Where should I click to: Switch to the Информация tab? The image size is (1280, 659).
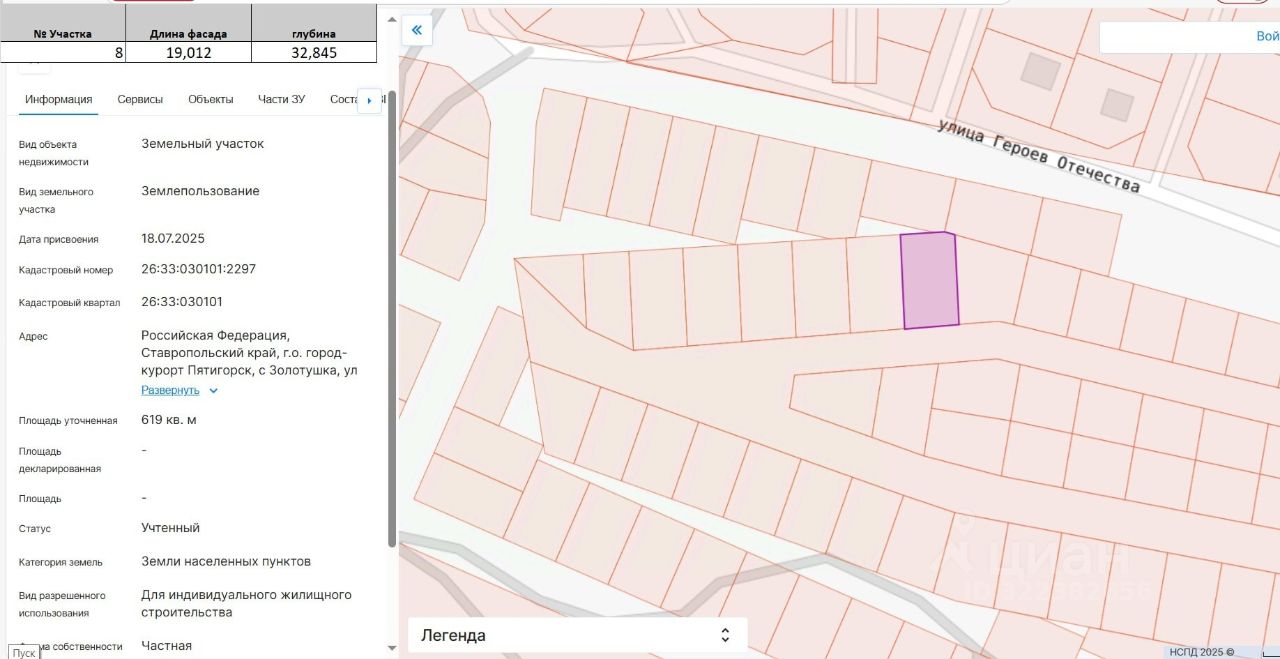point(59,99)
